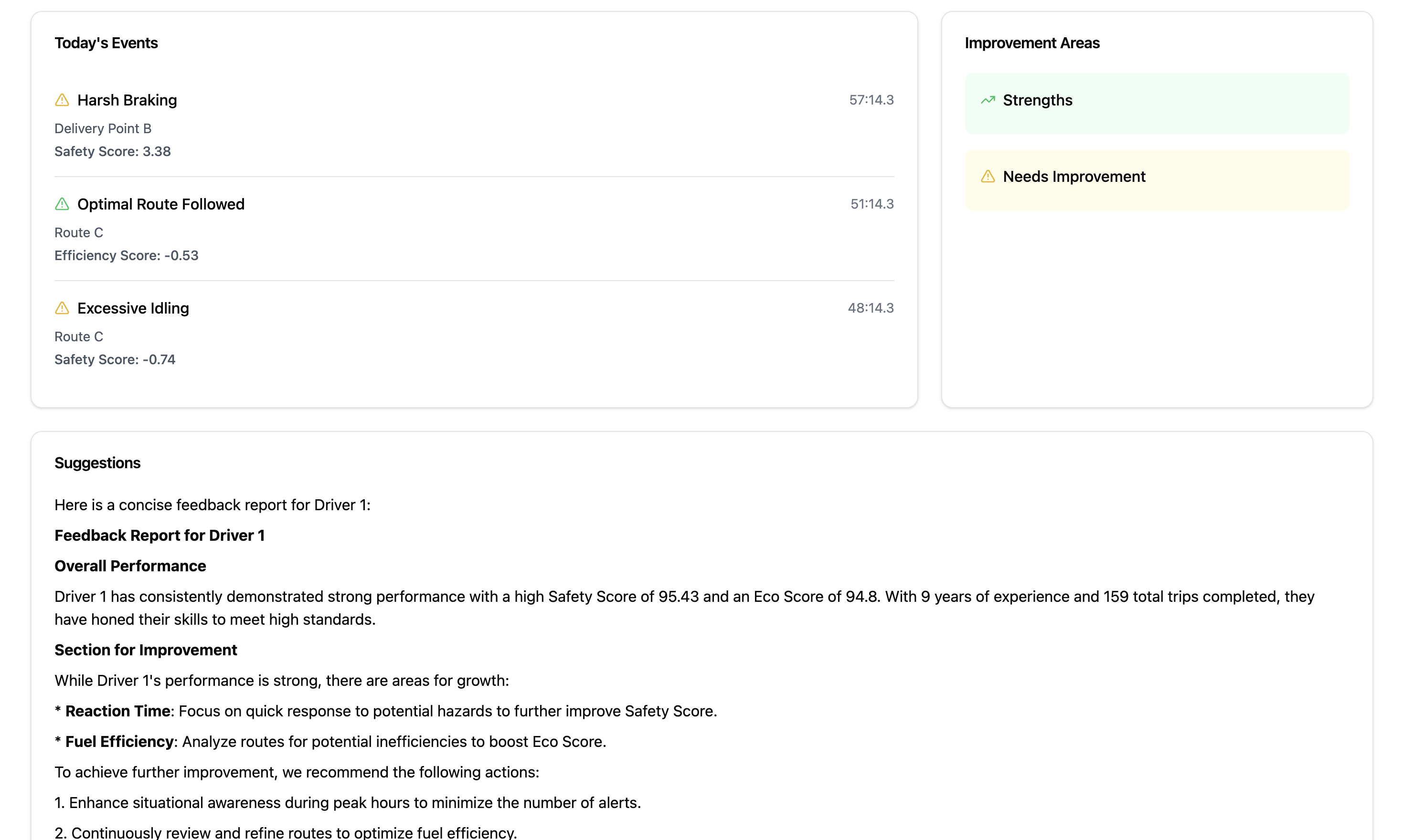Click the 48:14.3 event timestamp
1403x840 pixels.
870,308
